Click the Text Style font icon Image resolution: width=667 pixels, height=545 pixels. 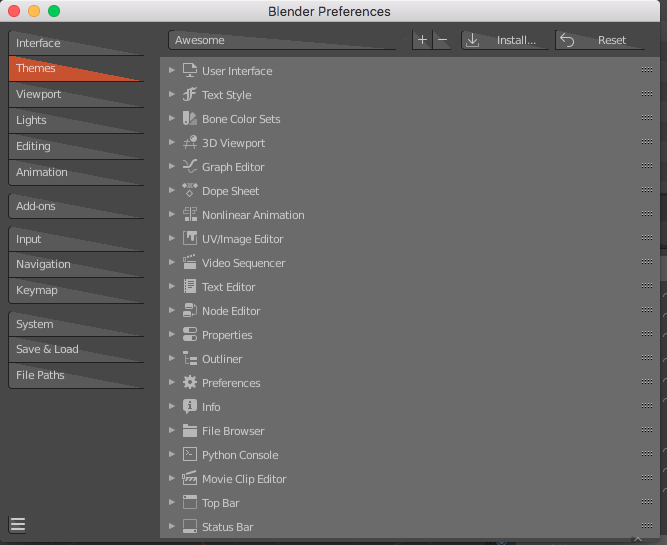click(190, 94)
